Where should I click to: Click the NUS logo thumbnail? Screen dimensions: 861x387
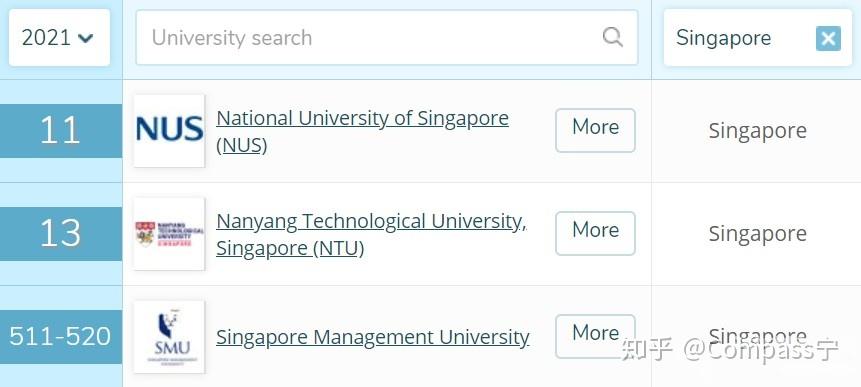pyautogui.click(x=169, y=131)
